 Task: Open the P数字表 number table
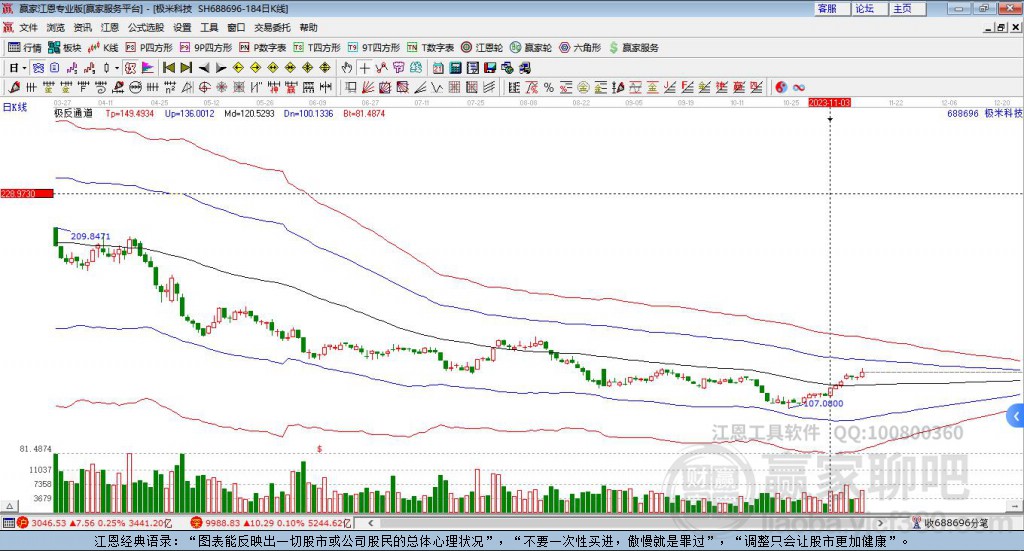[x=263, y=48]
